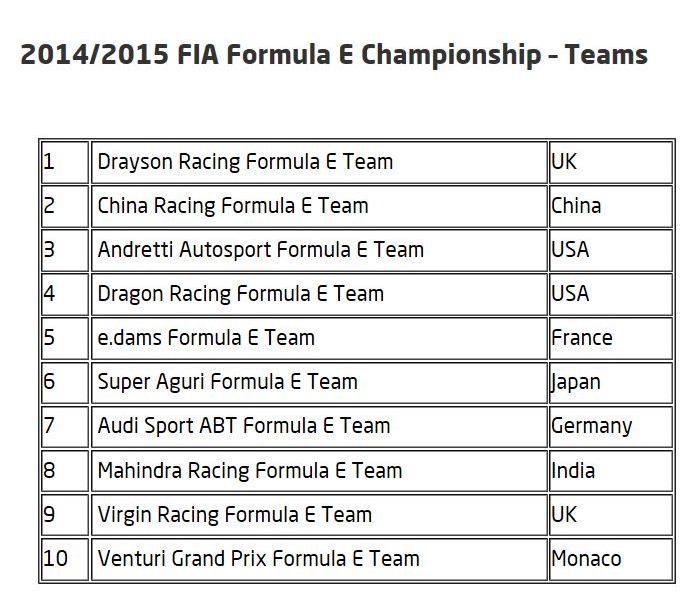Click Mahindra Racing Formula E Team entry

pyautogui.click(x=319, y=471)
